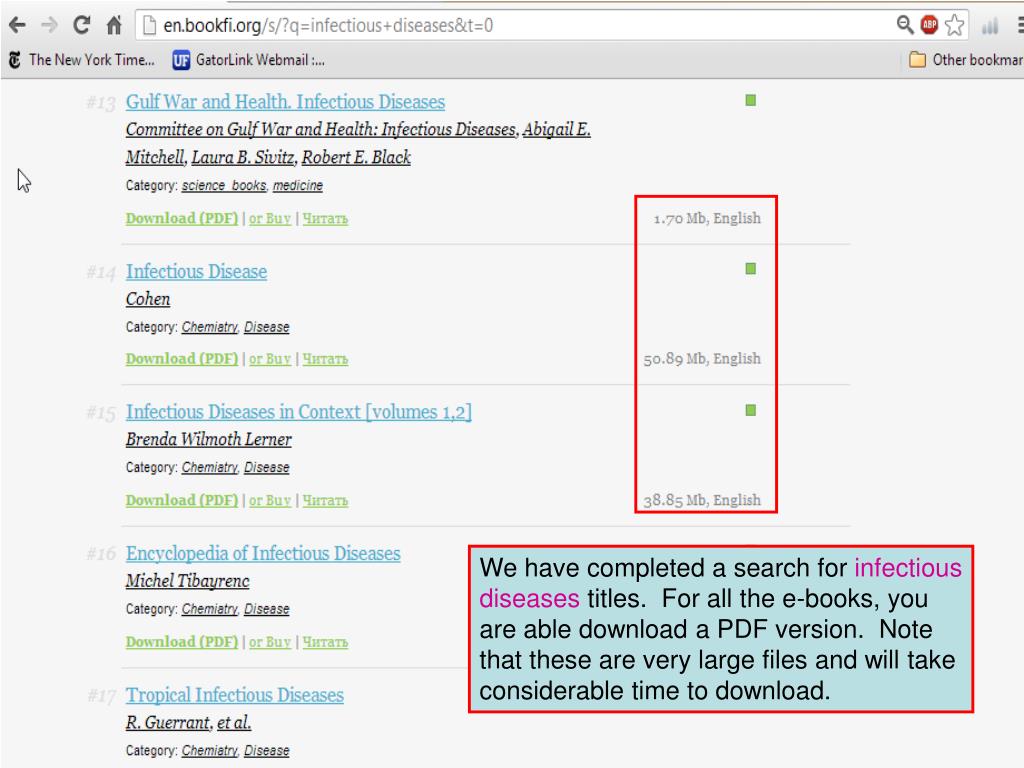1024x768 pixels.
Task: Open The New York Times bookmark
Action: tap(82, 60)
